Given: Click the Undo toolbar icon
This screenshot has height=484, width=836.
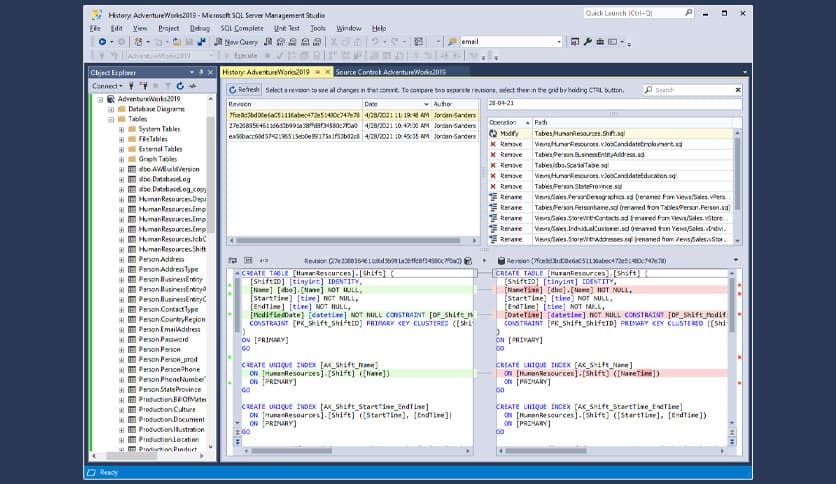Looking at the screenshot, I should pyautogui.click(x=375, y=42).
